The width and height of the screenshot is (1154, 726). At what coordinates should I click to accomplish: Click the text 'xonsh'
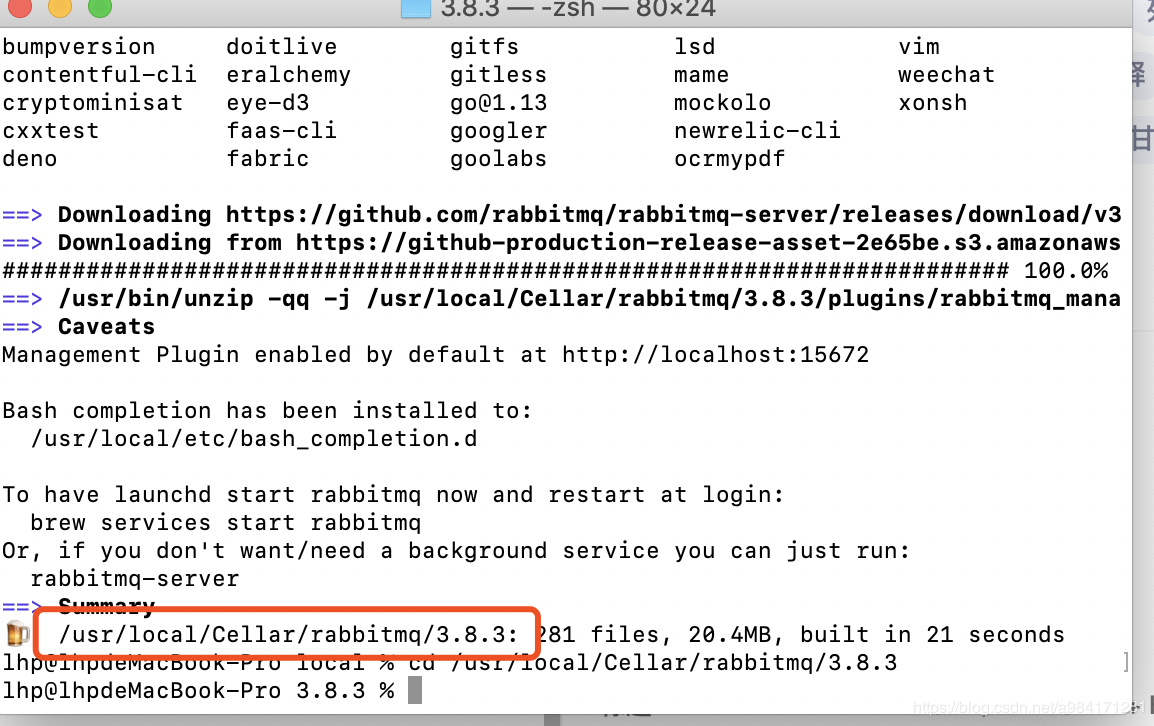(932, 103)
